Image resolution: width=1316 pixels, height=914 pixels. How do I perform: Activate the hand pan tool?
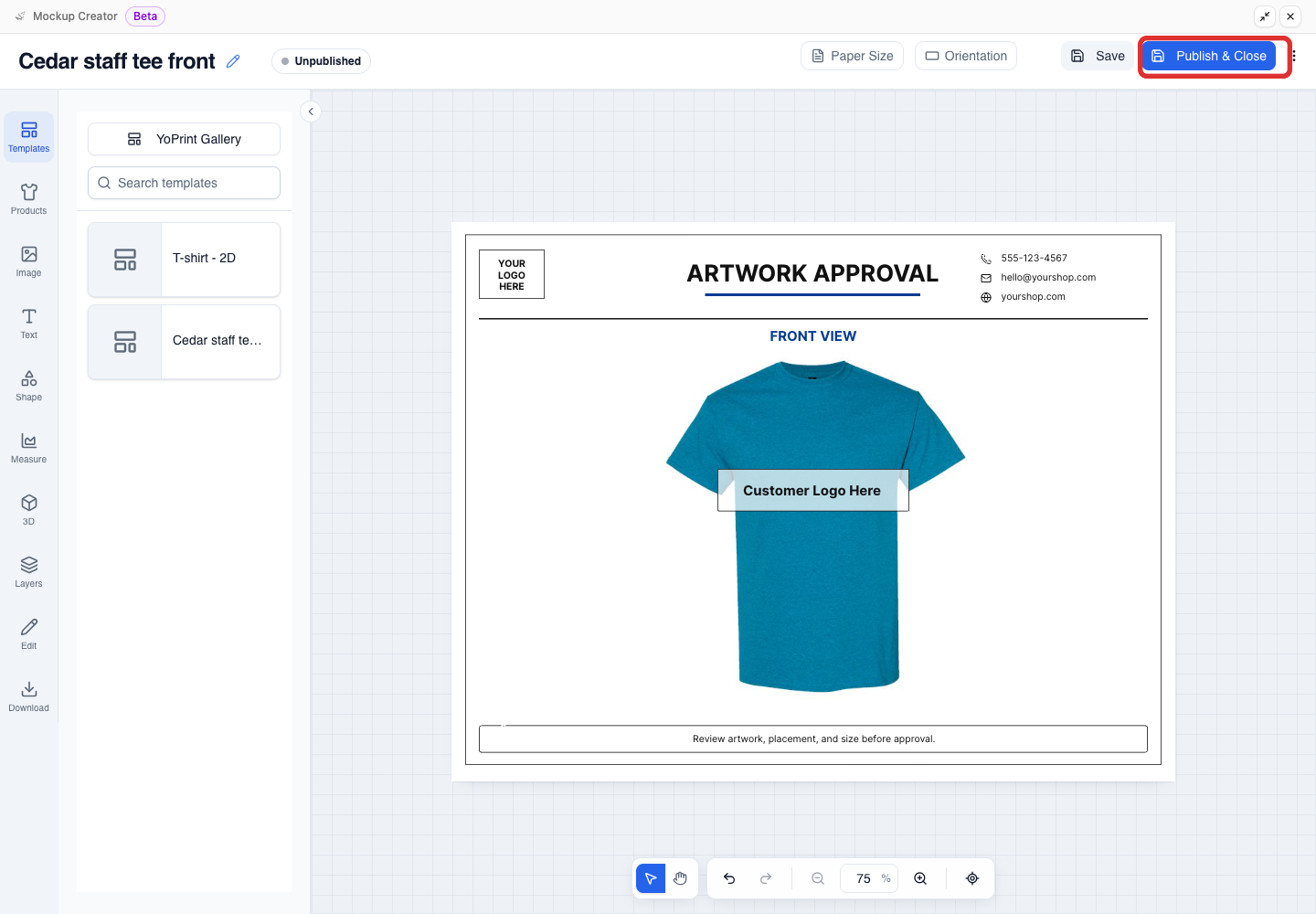(x=680, y=878)
